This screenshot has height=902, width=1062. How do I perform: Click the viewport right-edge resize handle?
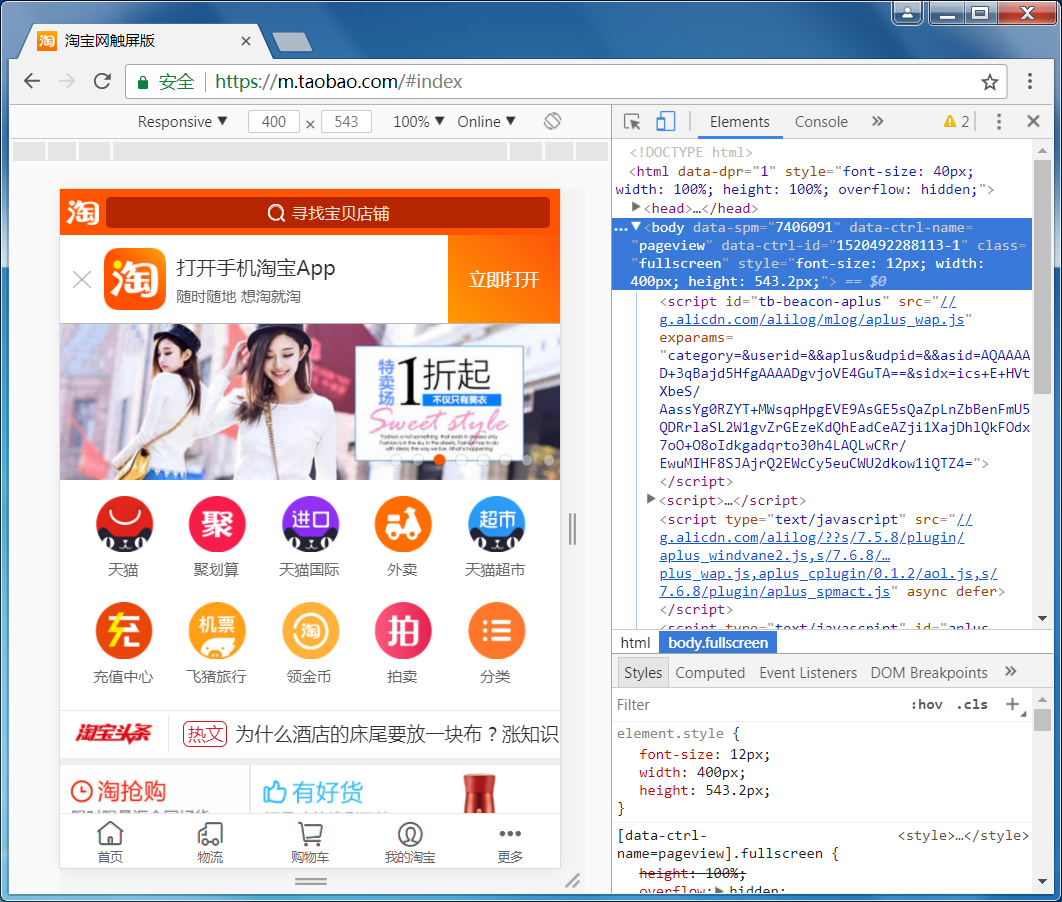pos(572,528)
